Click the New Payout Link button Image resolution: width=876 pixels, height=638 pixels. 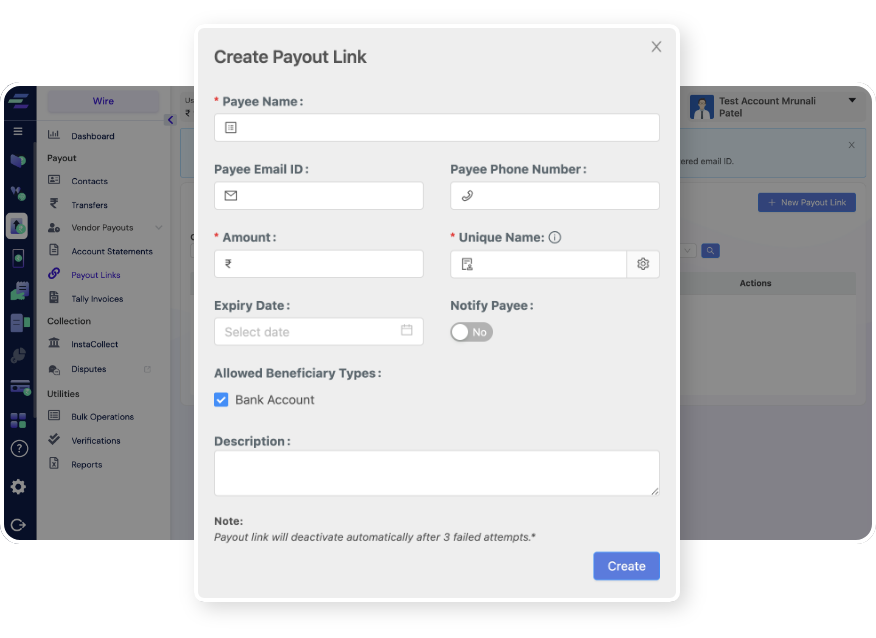(x=806, y=202)
